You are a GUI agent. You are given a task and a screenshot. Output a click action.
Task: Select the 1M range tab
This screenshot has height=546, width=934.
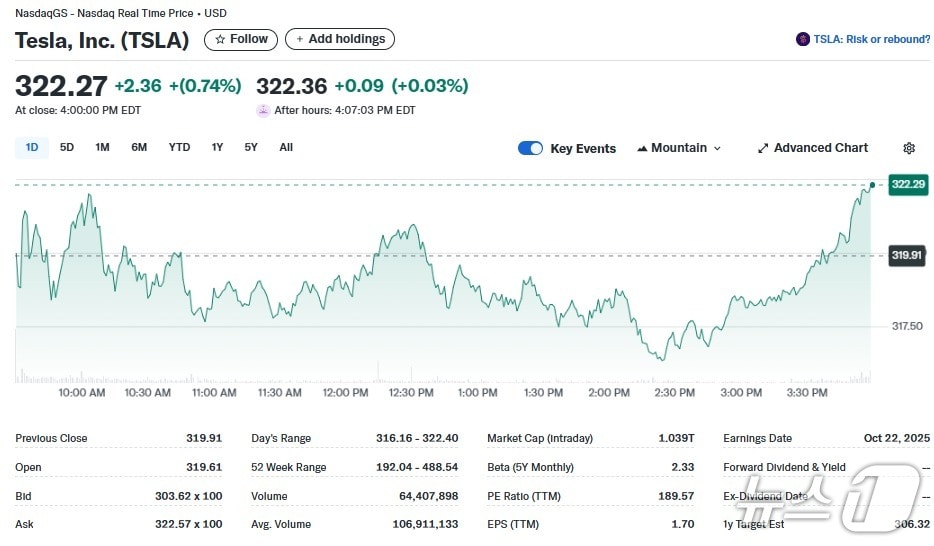click(x=102, y=147)
